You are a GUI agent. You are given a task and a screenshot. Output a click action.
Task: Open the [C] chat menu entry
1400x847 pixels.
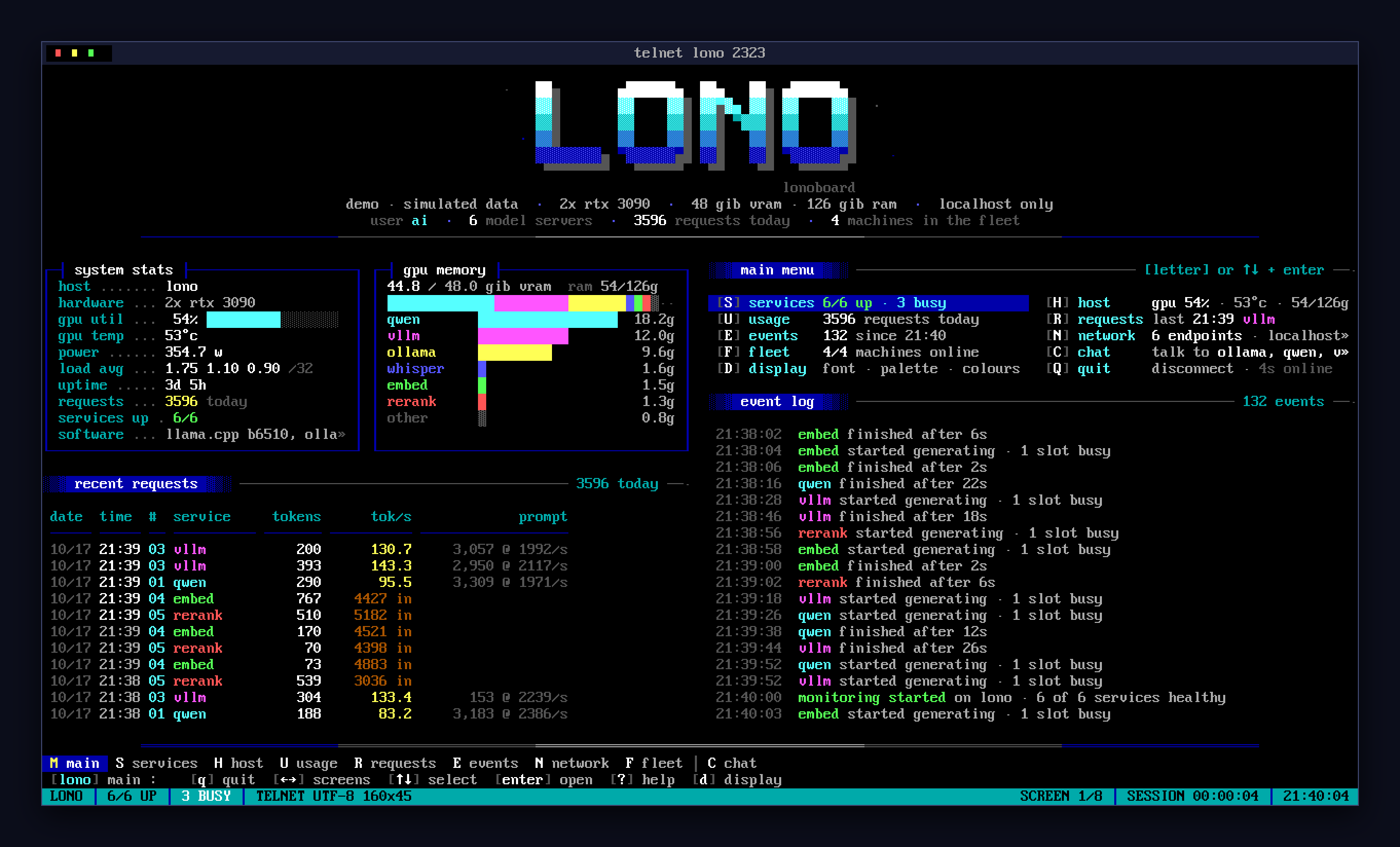coord(1198,352)
